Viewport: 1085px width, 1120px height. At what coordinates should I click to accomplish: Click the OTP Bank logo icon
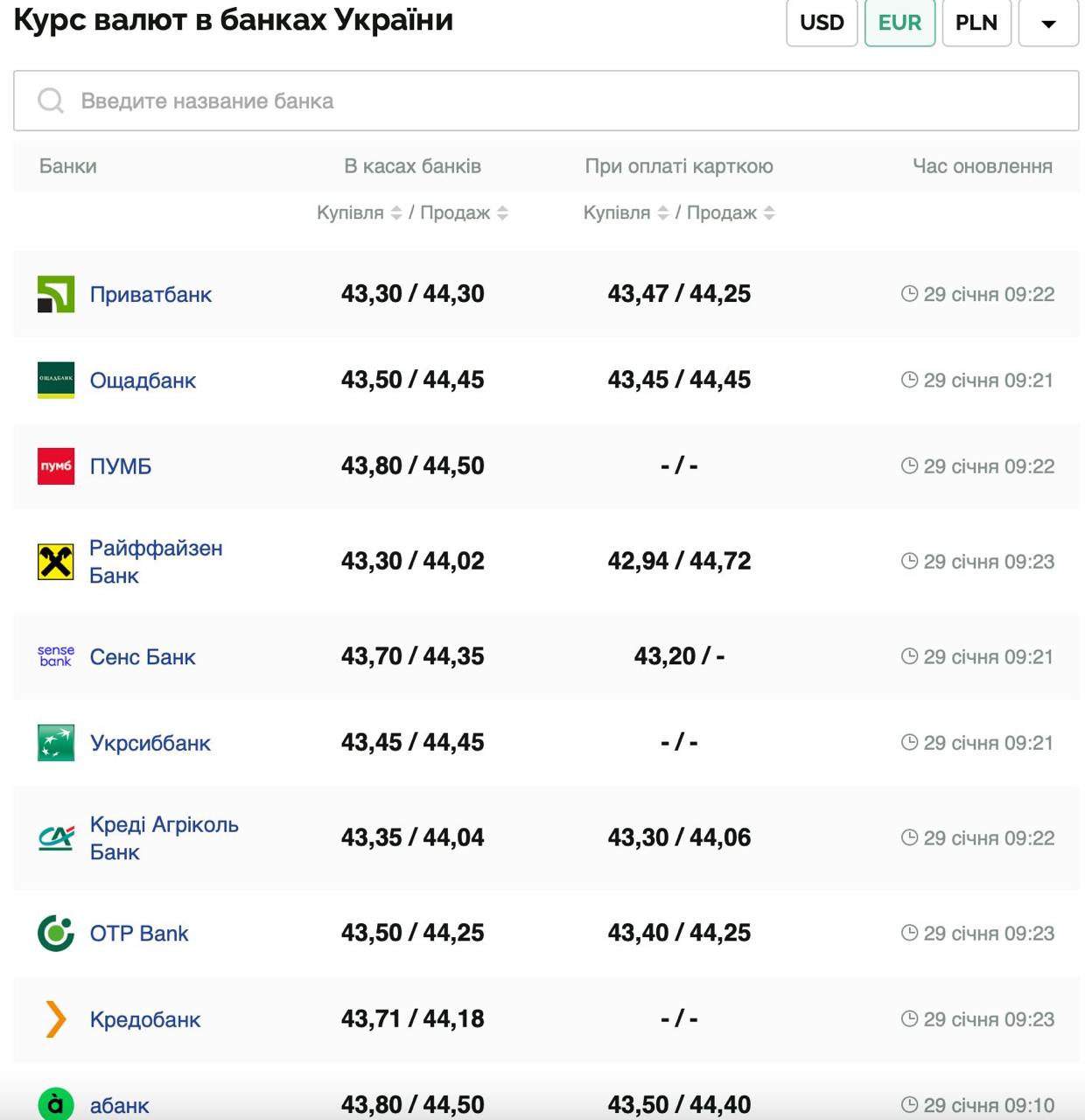[x=55, y=933]
